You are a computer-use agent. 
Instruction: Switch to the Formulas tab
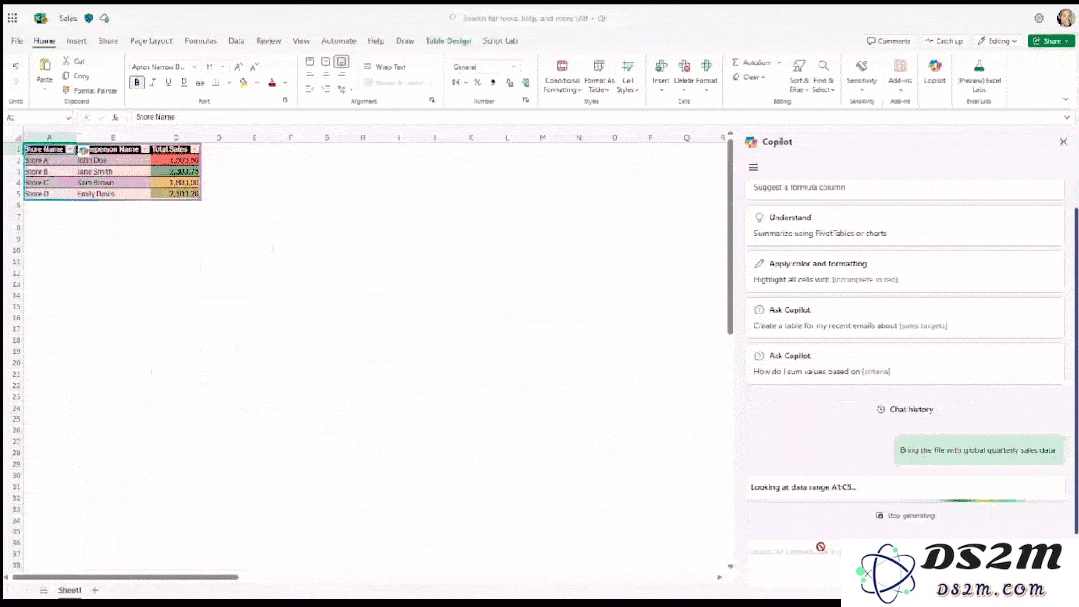[200, 41]
